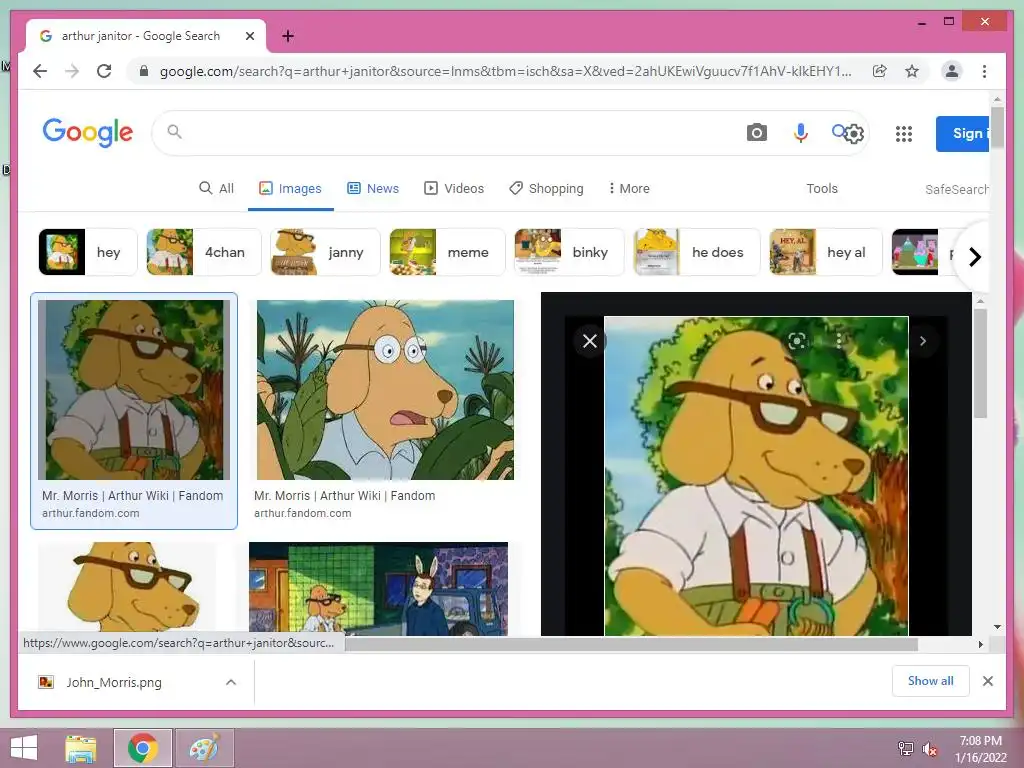Open network tray icon
Viewport: 1024px width, 768px height.
[905, 749]
